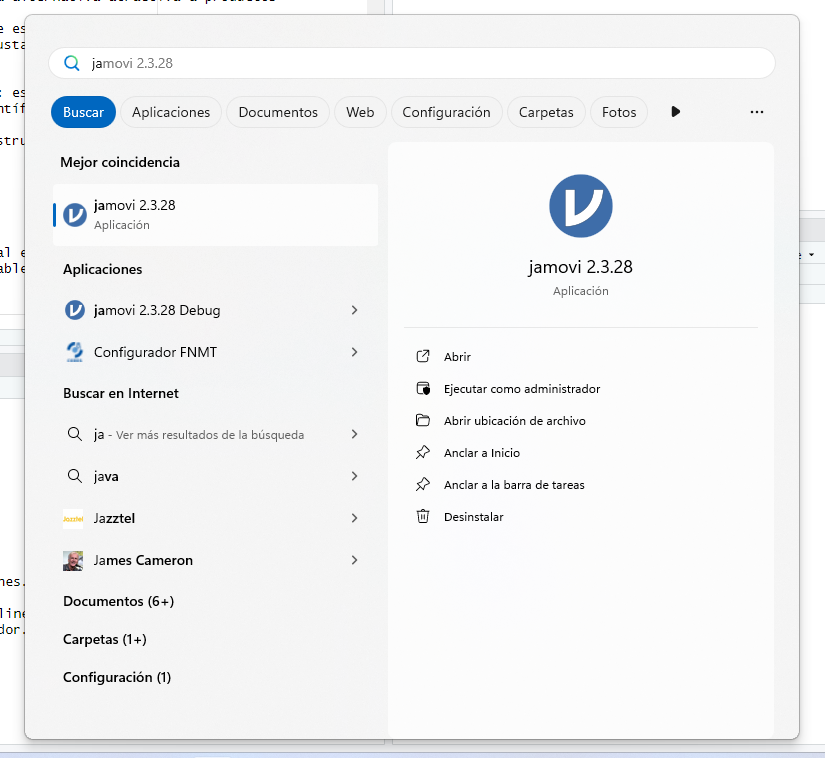Click the large jamovi logo in preview pane

tap(580, 206)
